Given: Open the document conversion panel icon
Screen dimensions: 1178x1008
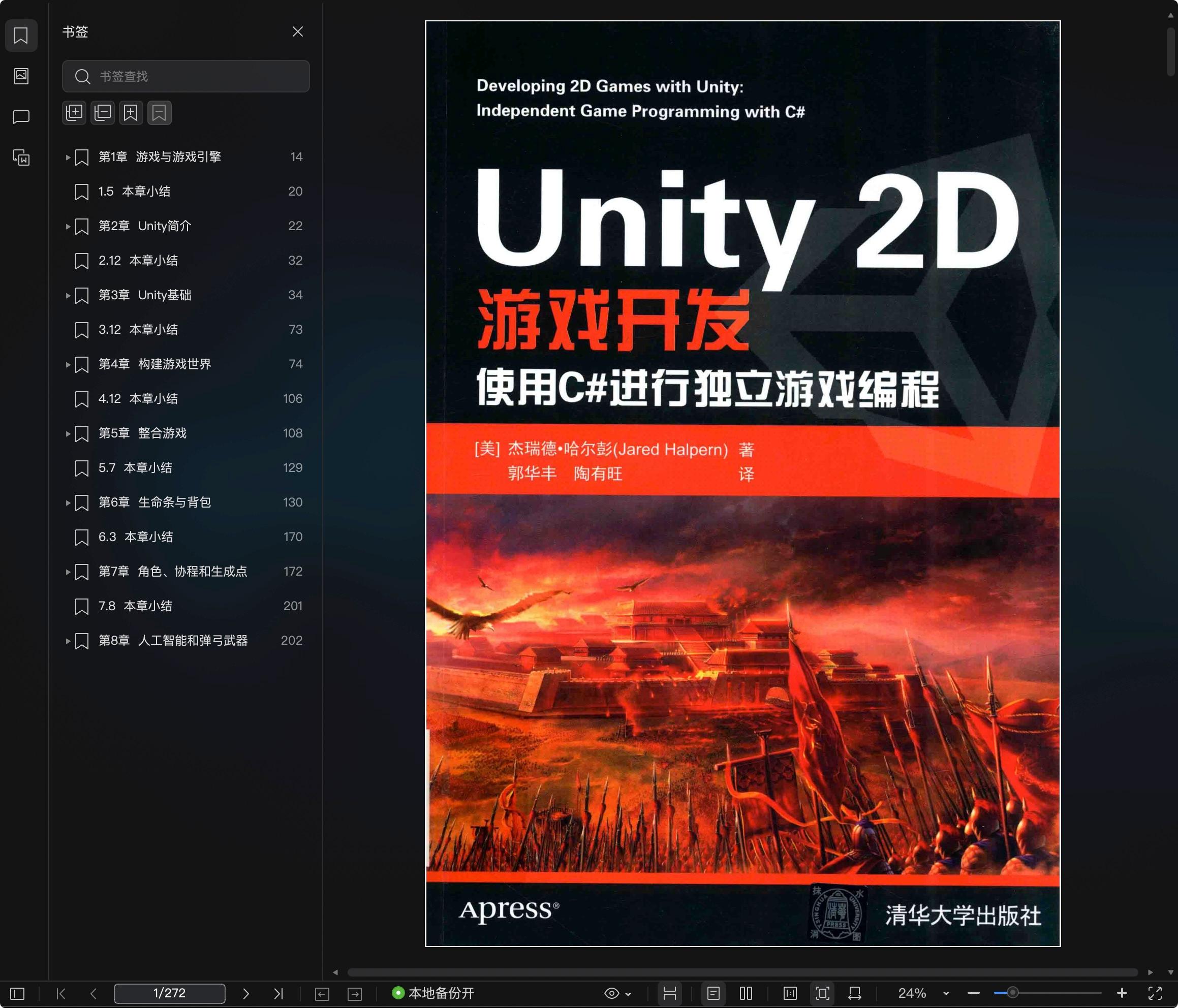Looking at the screenshot, I should 21,157.
